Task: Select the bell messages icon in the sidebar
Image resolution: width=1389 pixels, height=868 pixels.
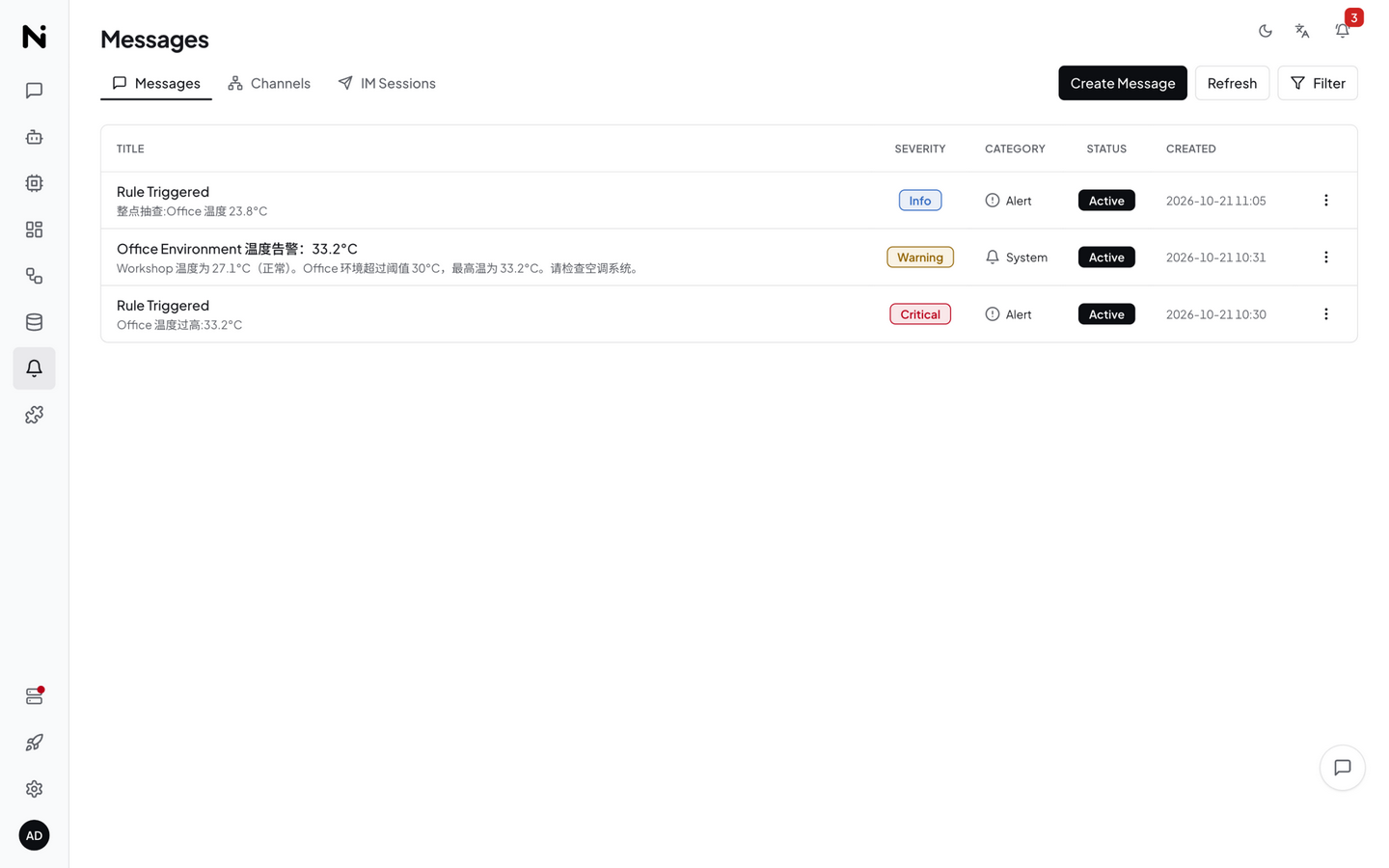Action: (34, 368)
